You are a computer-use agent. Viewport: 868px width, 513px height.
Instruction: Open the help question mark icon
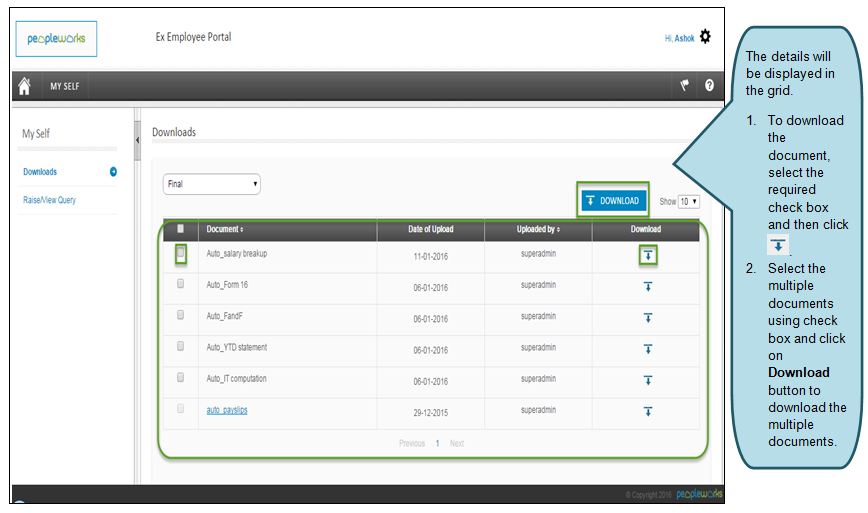[709, 86]
